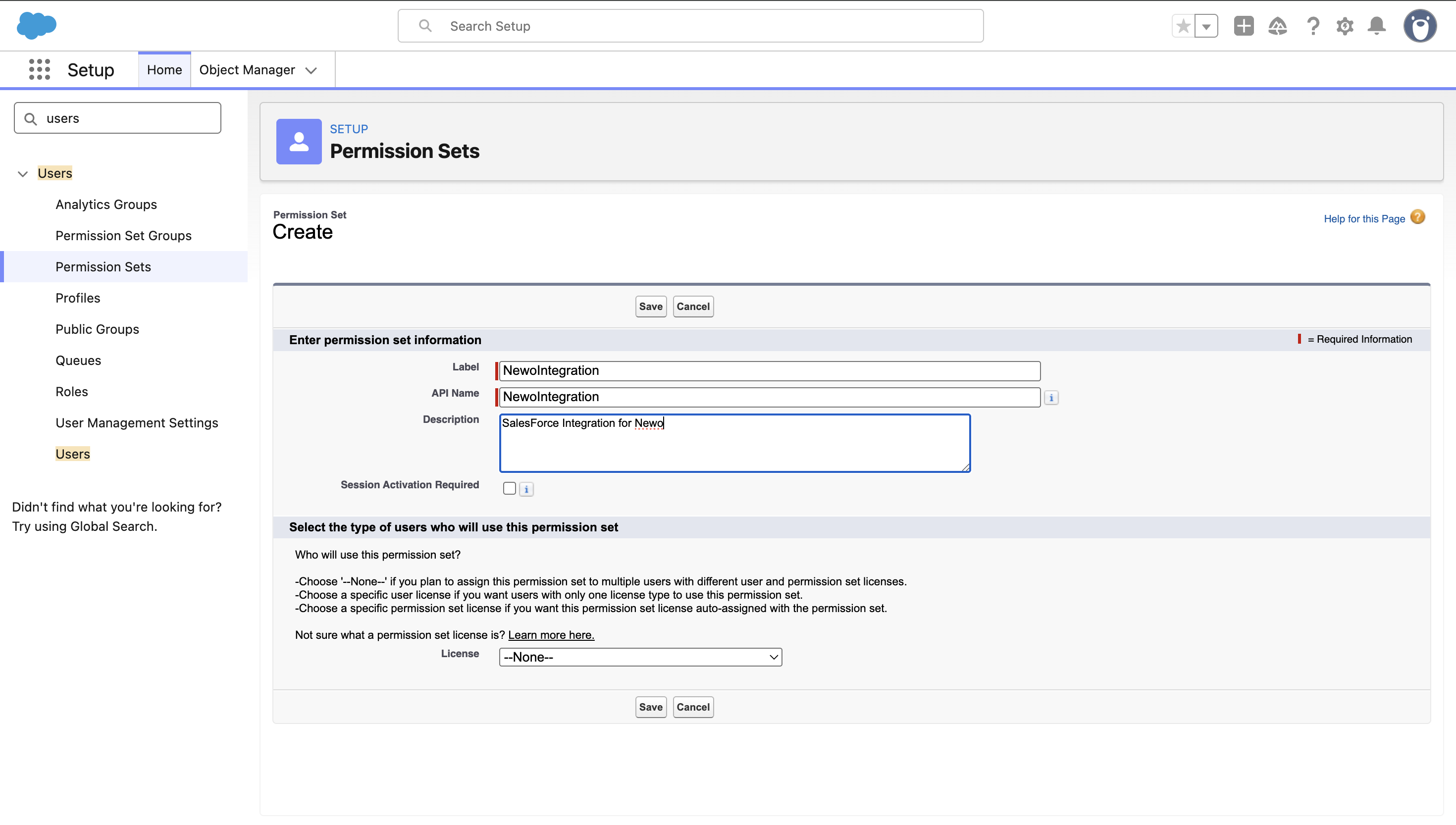Viewport: 1456px width, 825px height.
Task: Click the top Save button
Action: [650, 307]
